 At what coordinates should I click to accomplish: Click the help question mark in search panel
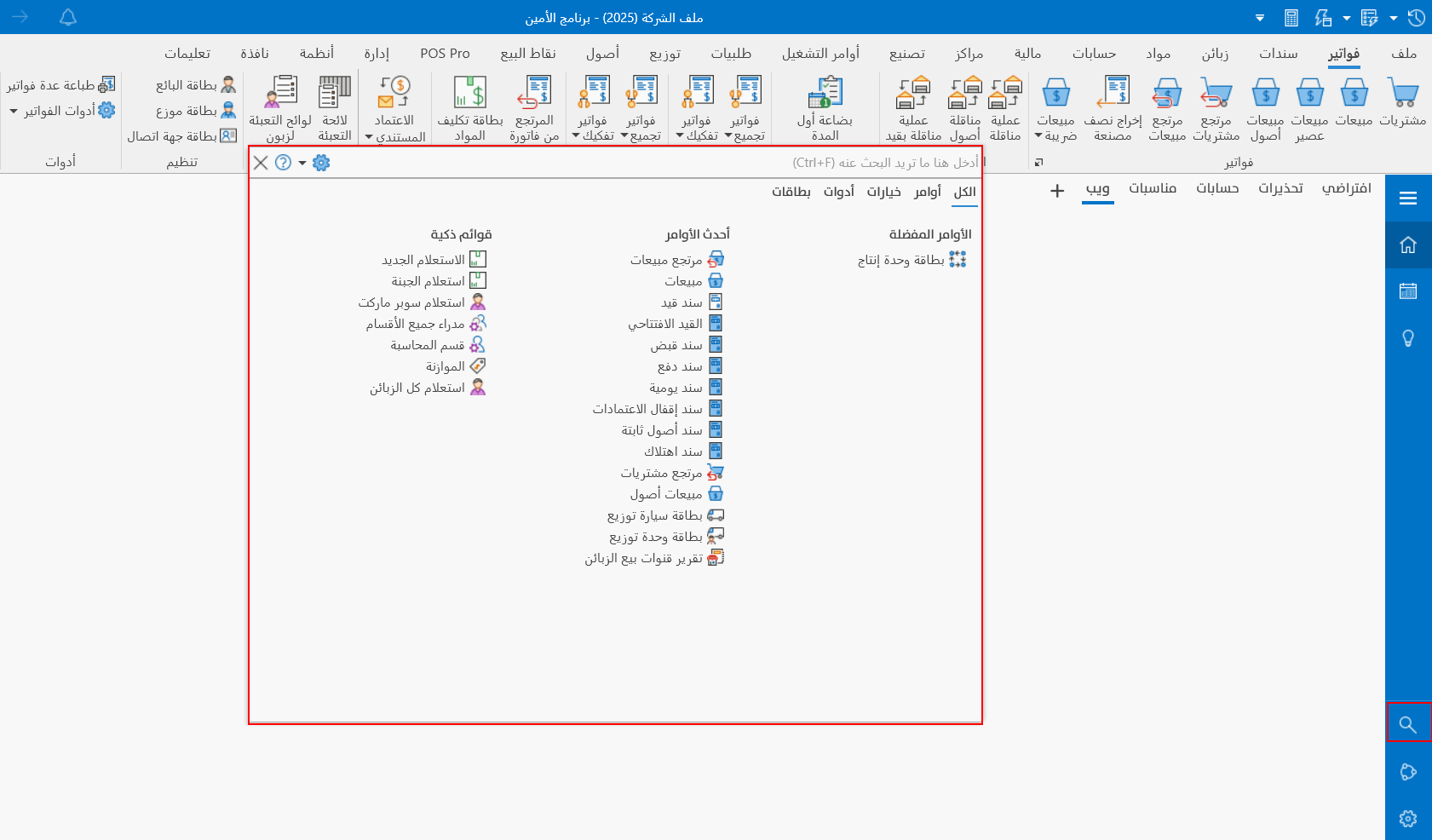[x=284, y=163]
